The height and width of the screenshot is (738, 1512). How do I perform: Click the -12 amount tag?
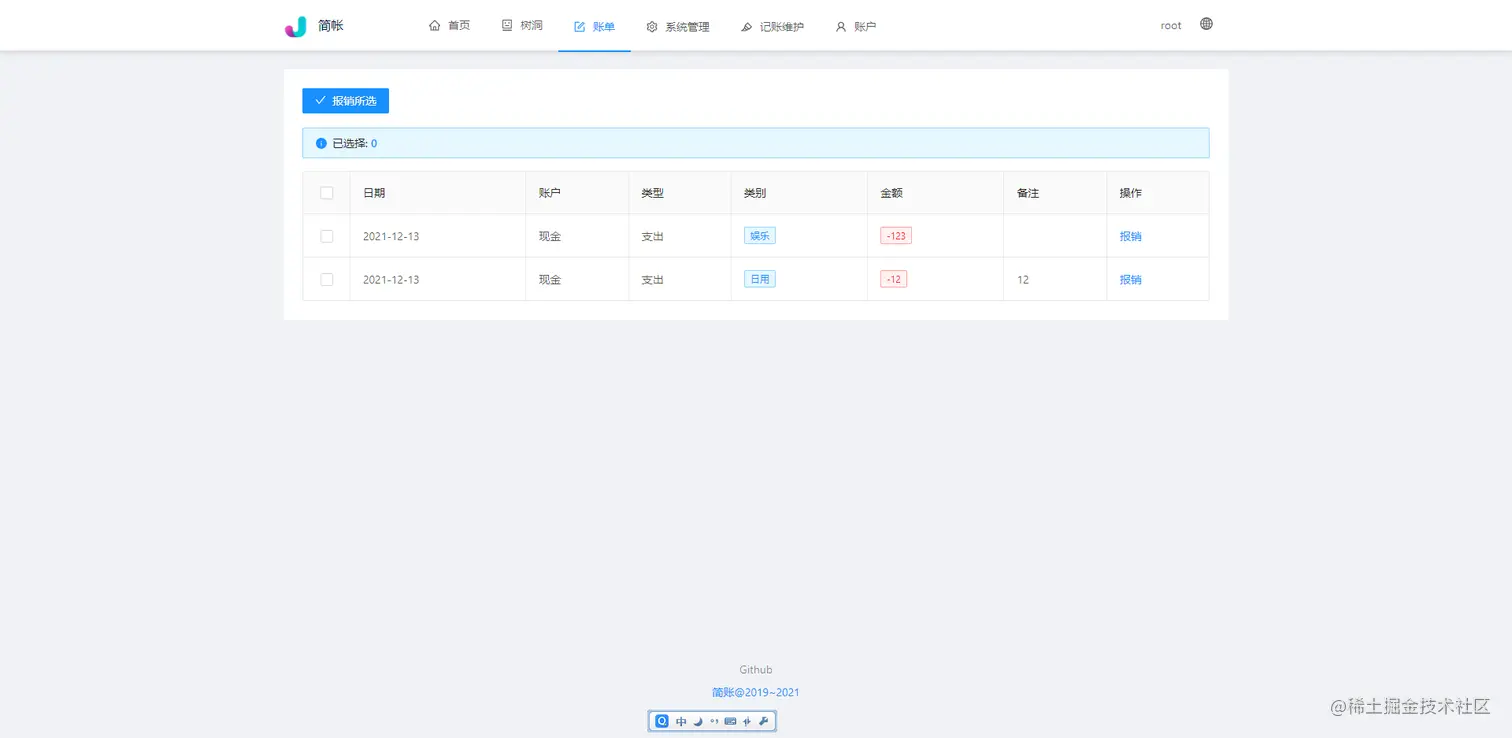[x=893, y=279]
